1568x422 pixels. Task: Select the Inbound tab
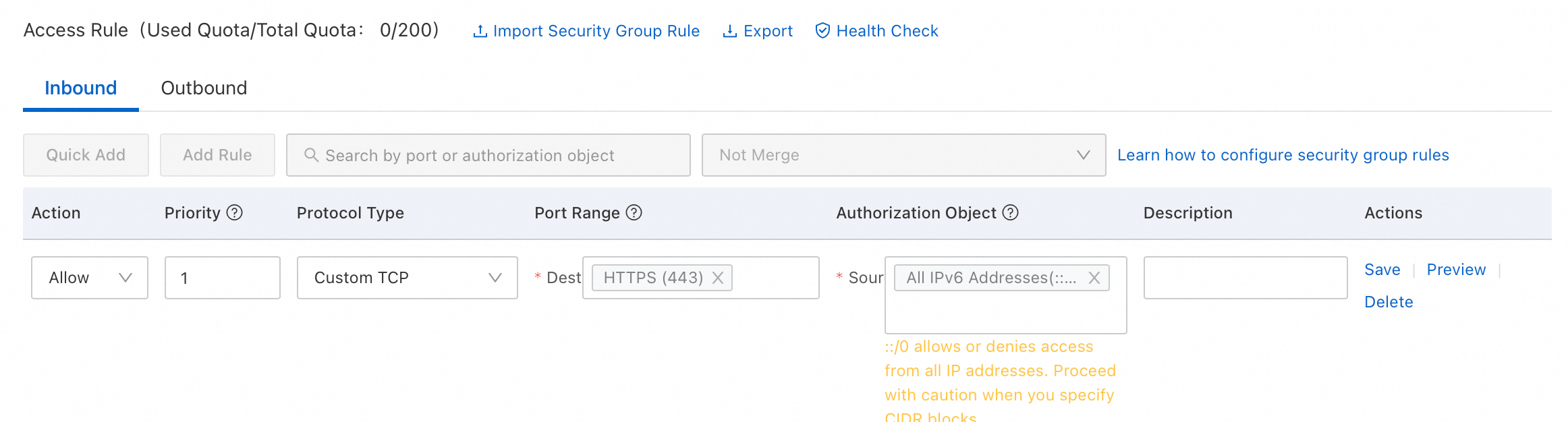tap(81, 88)
